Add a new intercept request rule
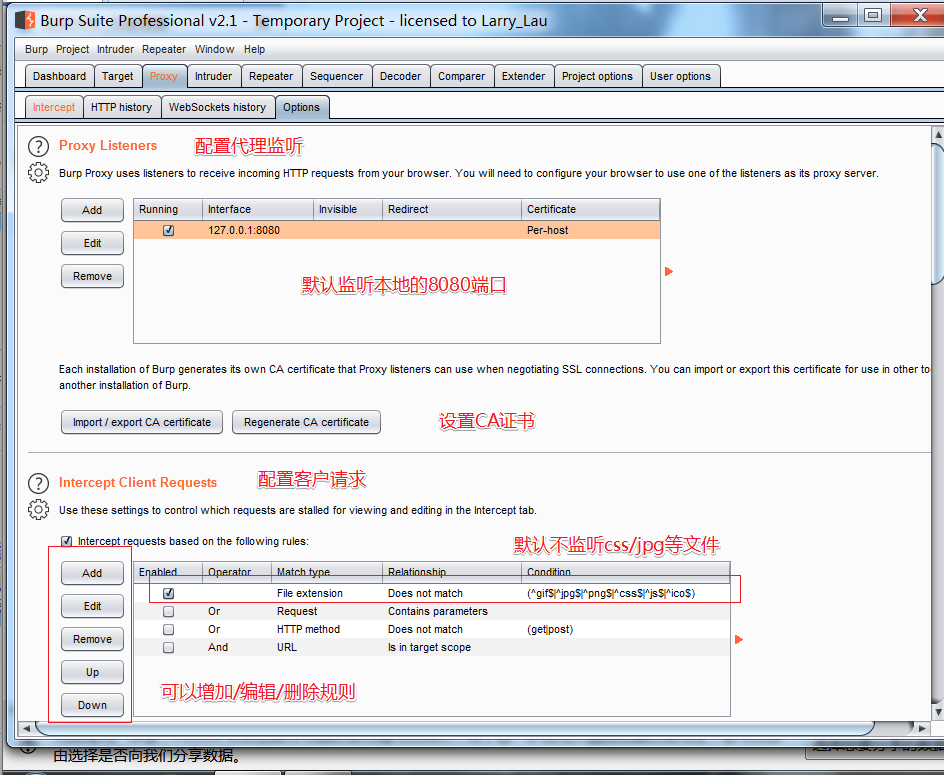The image size is (944, 775). (92, 573)
